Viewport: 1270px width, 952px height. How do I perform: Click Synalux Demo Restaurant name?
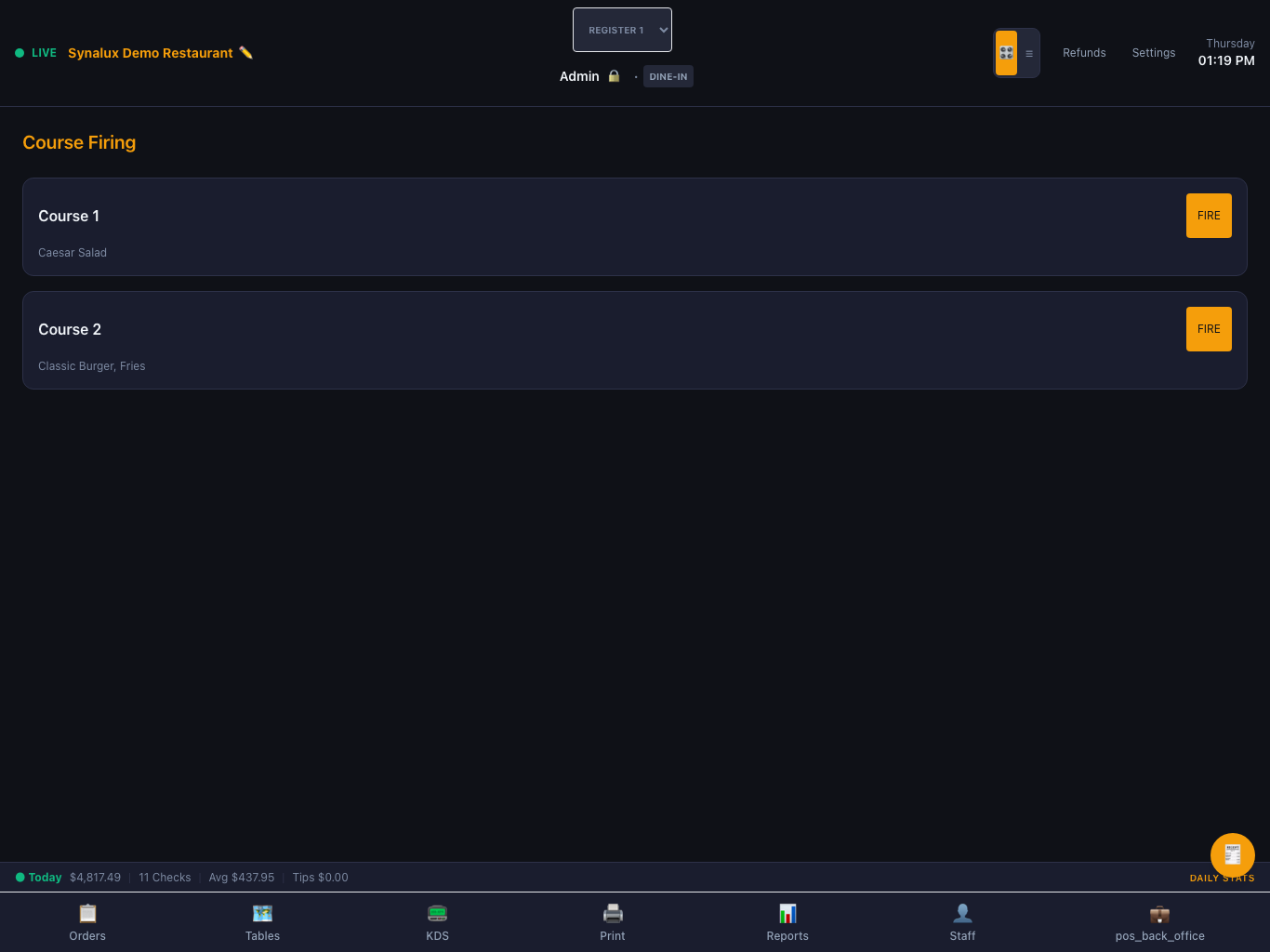(151, 53)
